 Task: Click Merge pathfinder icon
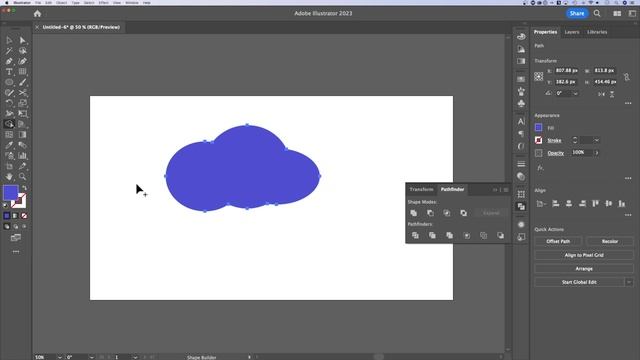[449, 236]
